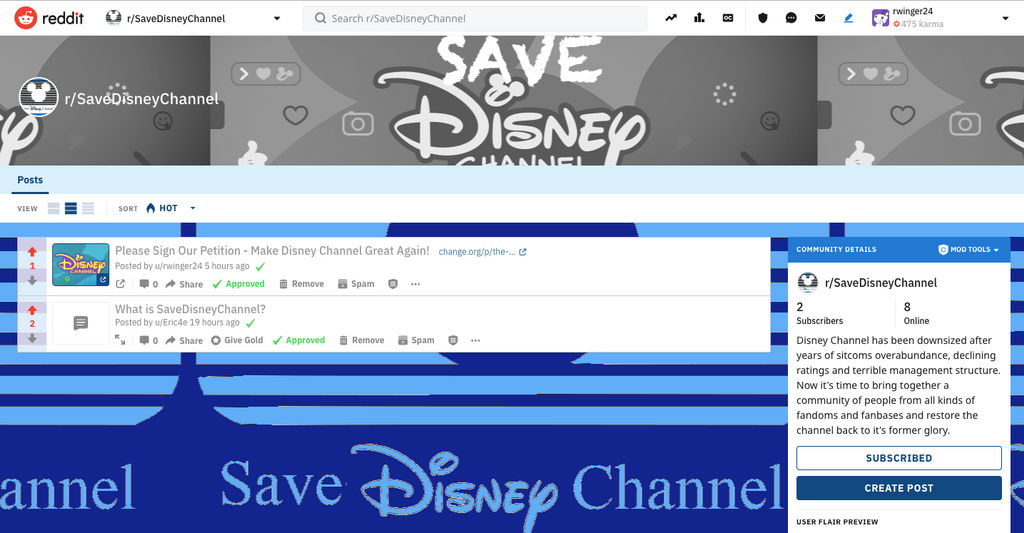Click the r/SaveDisneyChannel banner title

click(x=142, y=99)
